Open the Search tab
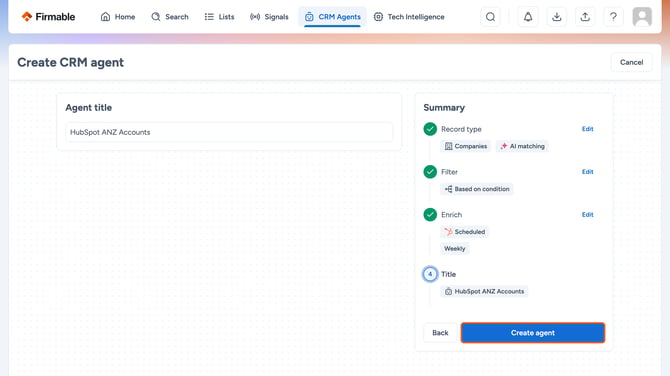This screenshot has width=670, height=376. click(x=170, y=17)
